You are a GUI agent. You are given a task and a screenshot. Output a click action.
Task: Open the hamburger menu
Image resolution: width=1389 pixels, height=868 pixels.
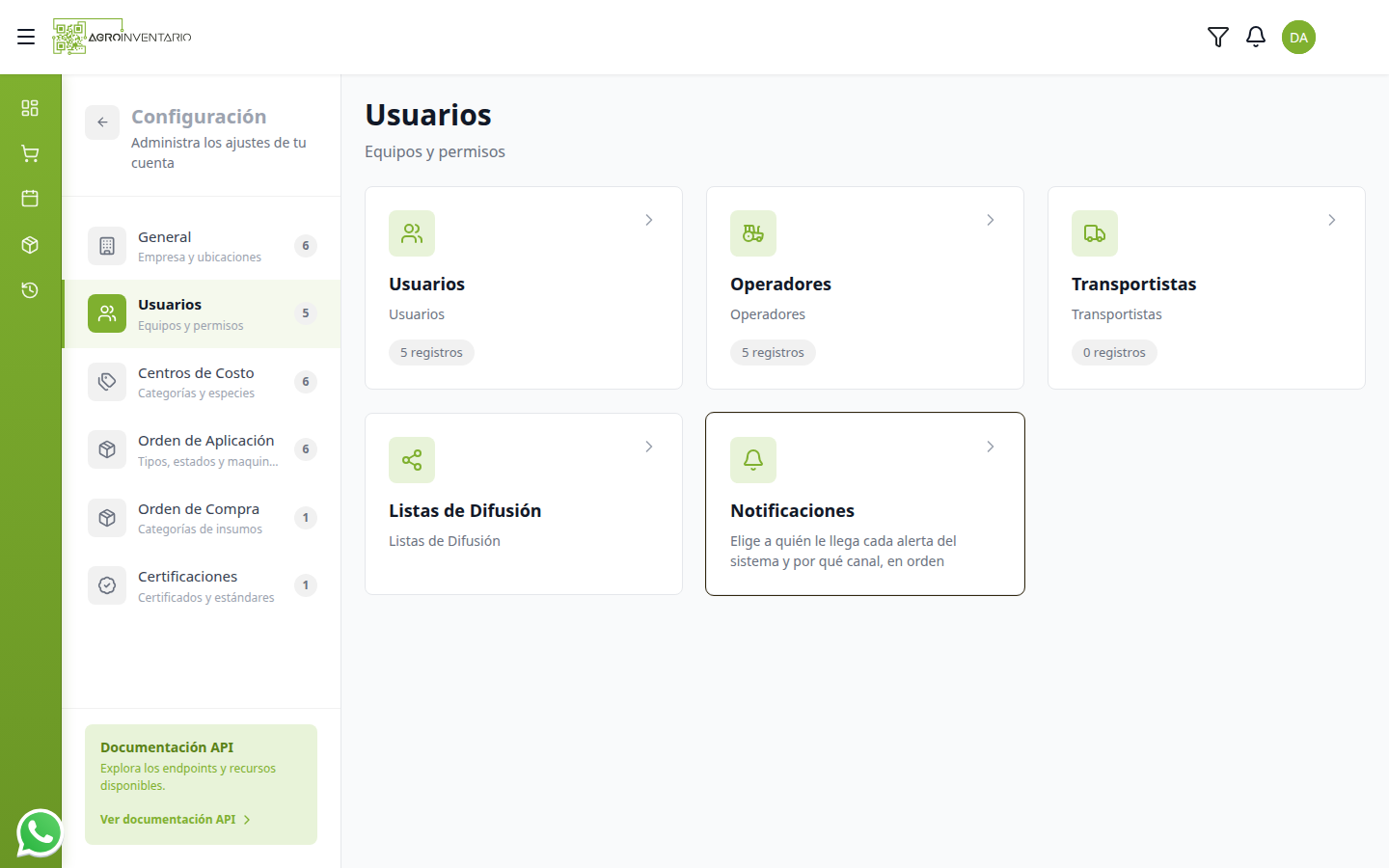click(26, 37)
